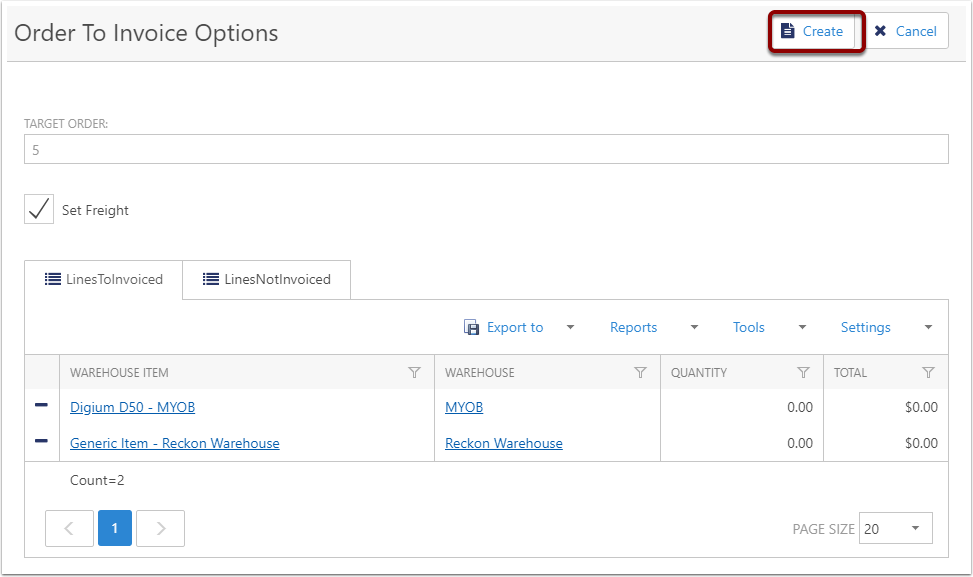The height and width of the screenshot is (577, 973).
Task: Remove the Generic Item - Reckon Warehouse line
Action: (x=41, y=442)
